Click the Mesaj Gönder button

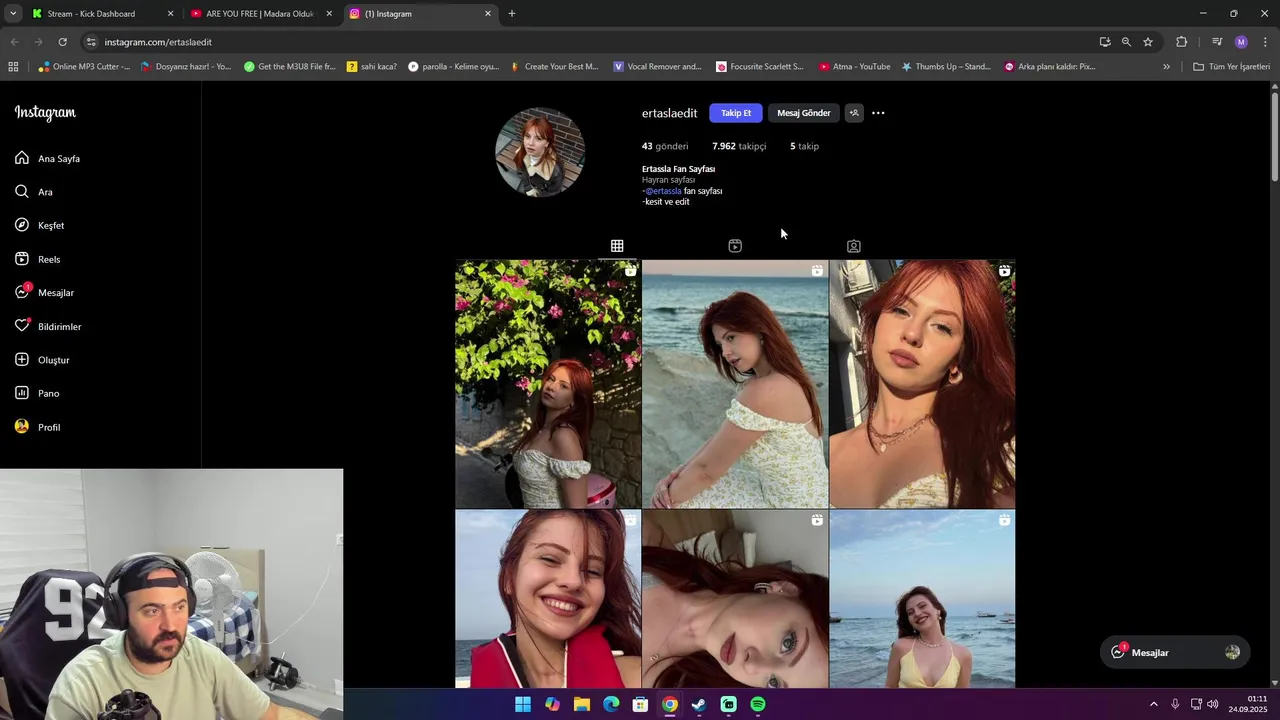pyautogui.click(x=804, y=113)
